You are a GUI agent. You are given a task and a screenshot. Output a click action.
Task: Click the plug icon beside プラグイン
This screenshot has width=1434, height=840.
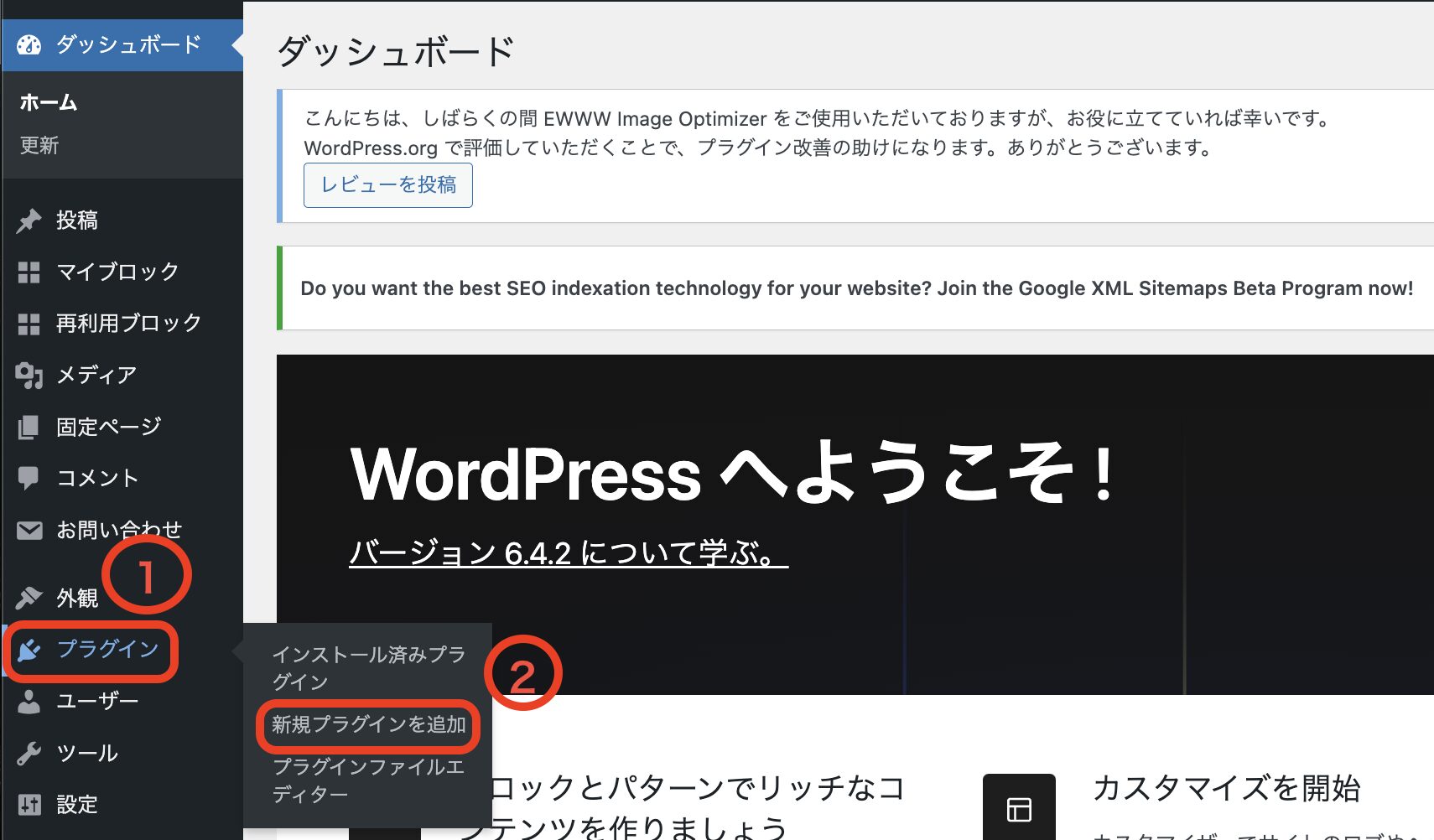(29, 650)
